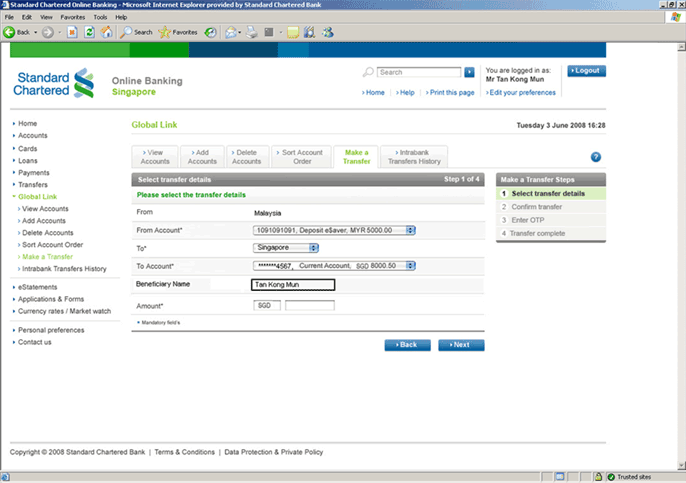Collapse the Global Link sidebar section
The image size is (686, 483).
tap(35, 197)
